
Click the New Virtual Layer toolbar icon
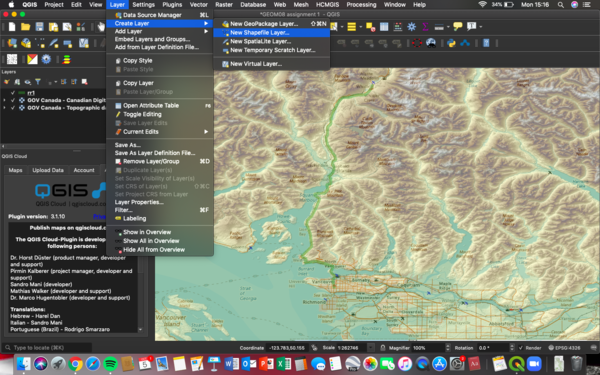pyautogui.click(x=83, y=43)
